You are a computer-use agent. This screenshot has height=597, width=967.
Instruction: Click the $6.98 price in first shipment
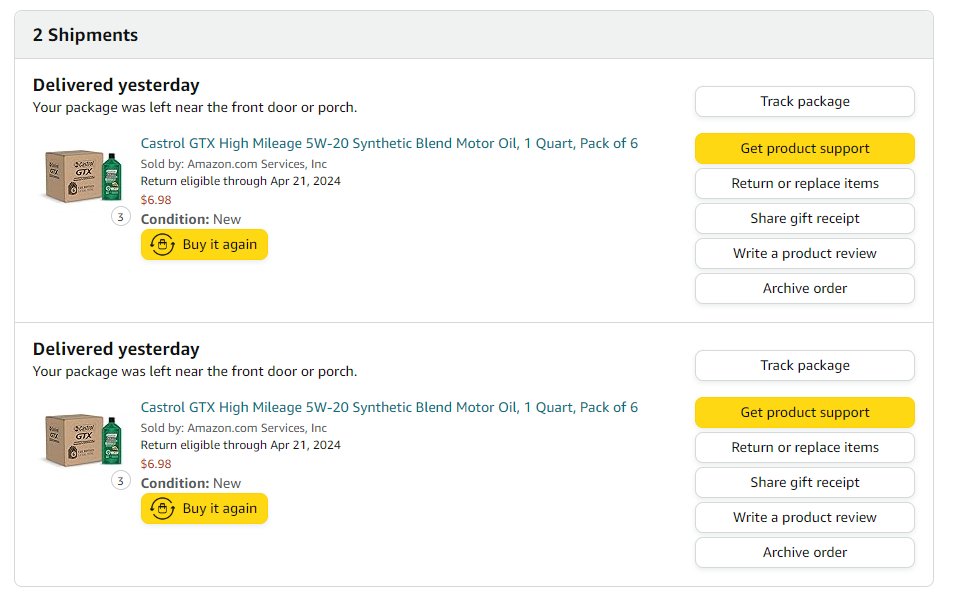coord(156,200)
